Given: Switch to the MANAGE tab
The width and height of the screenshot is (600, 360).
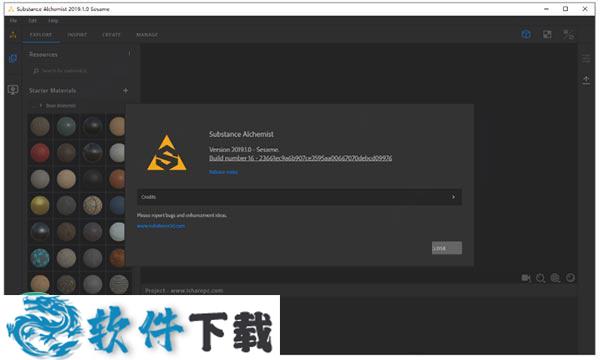Looking at the screenshot, I should [147, 35].
